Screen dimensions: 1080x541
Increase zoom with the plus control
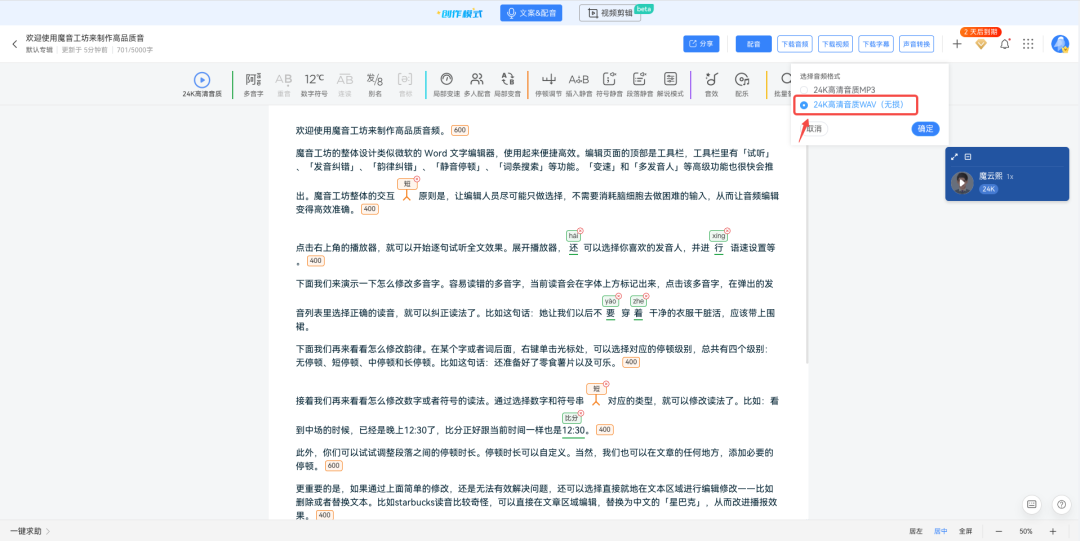(1052, 531)
